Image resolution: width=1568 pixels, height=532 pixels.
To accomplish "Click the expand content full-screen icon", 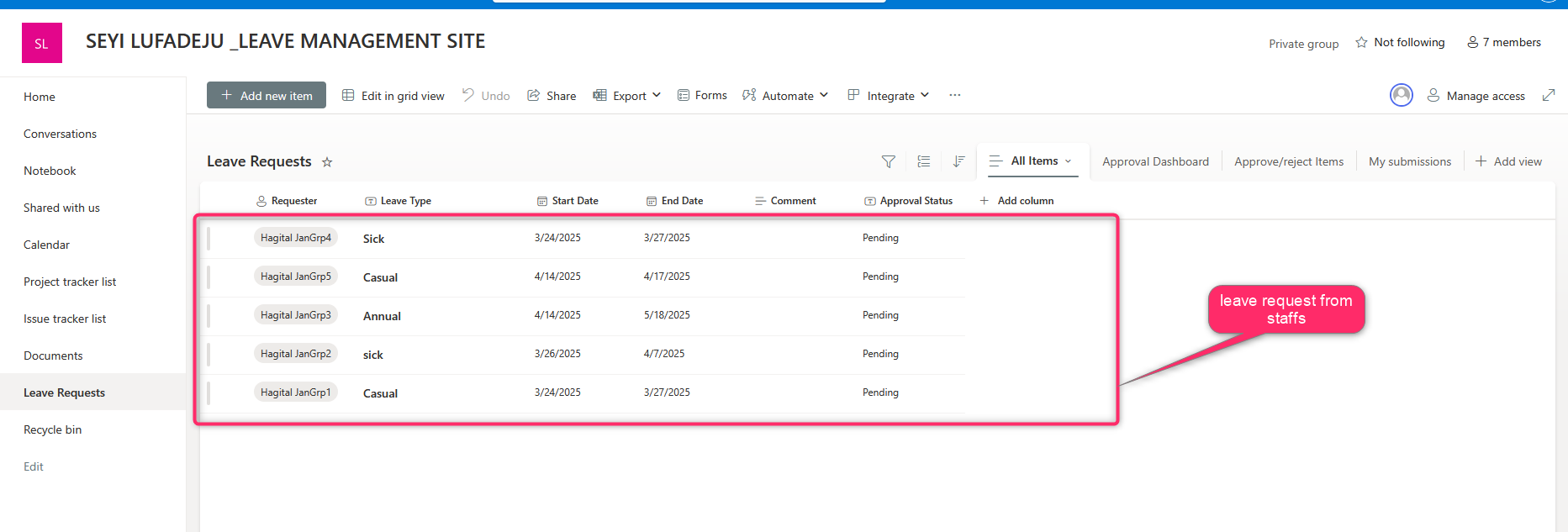I will click(1548, 95).
